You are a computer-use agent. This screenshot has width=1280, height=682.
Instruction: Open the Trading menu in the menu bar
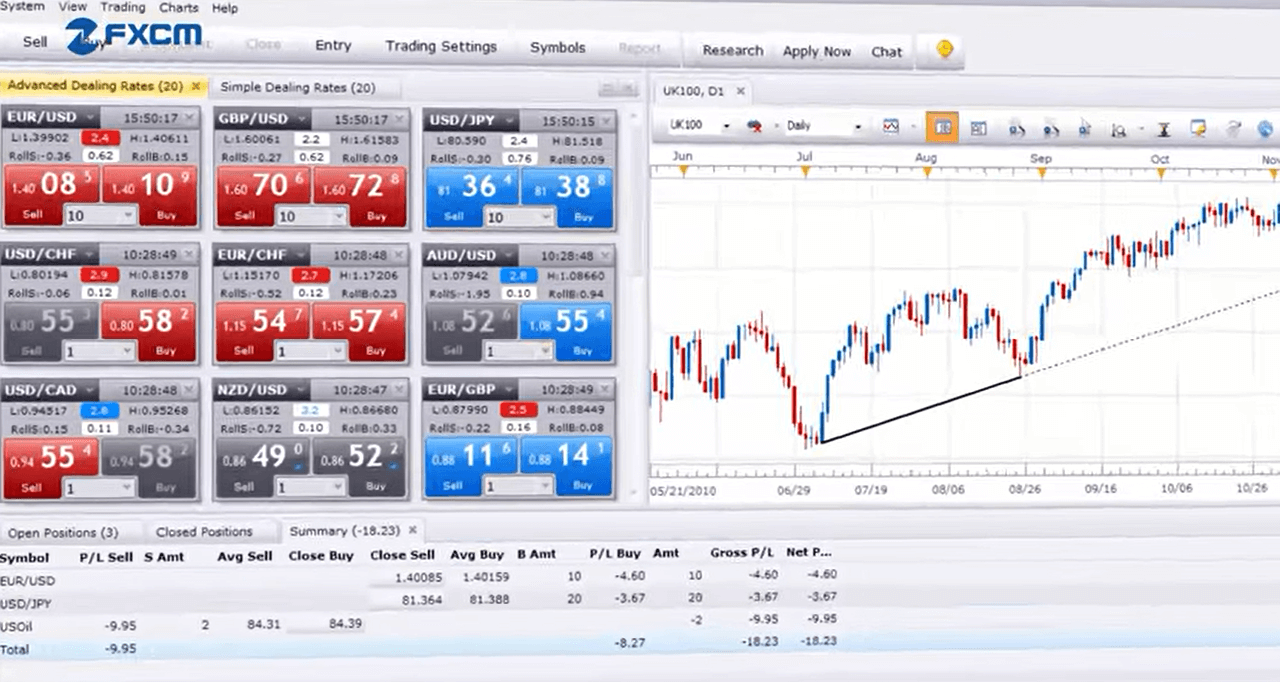pyautogui.click(x=122, y=7)
